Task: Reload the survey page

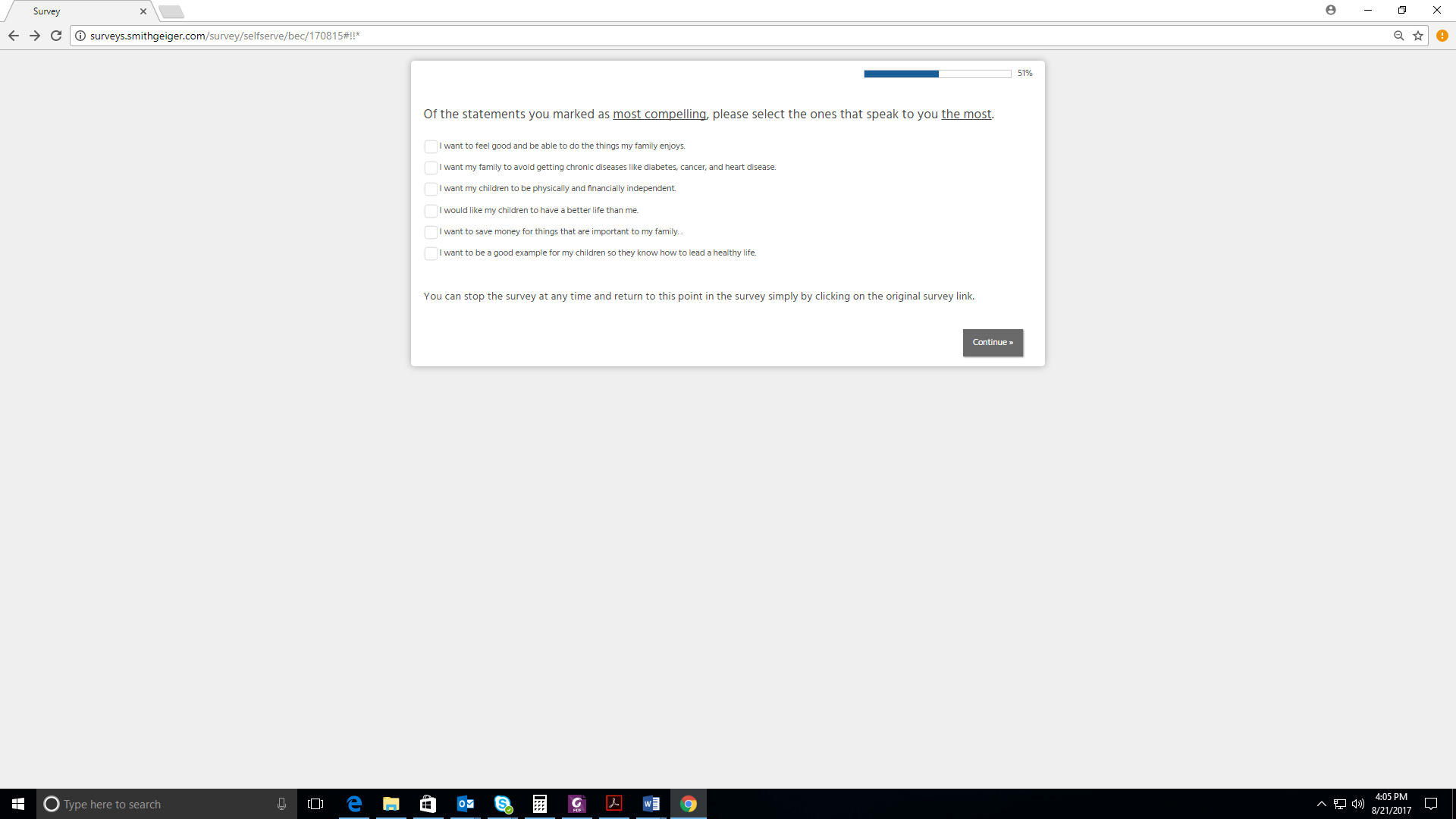Action: [x=56, y=36]
